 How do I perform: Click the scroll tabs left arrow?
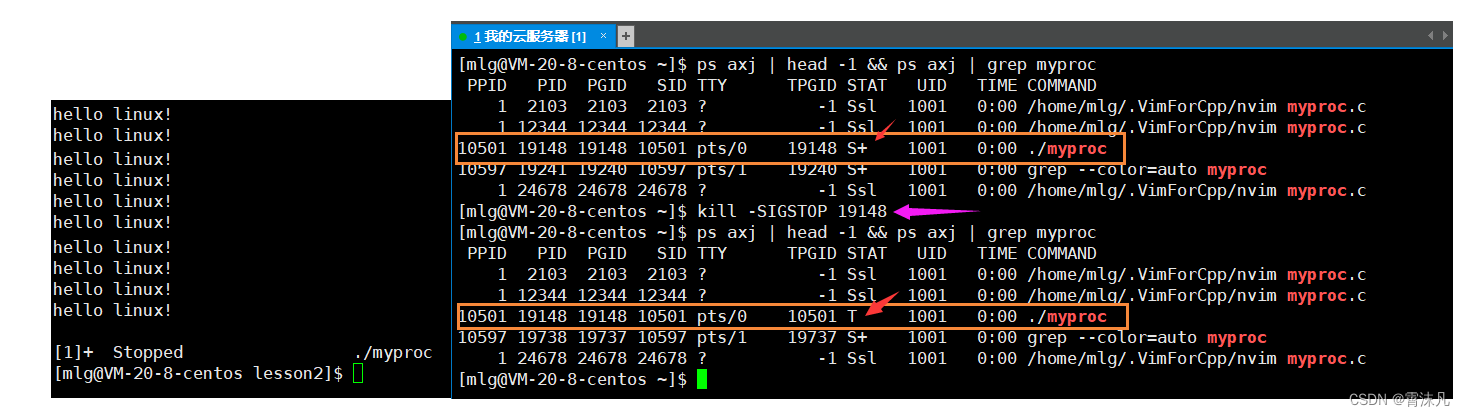(1430, 36)
